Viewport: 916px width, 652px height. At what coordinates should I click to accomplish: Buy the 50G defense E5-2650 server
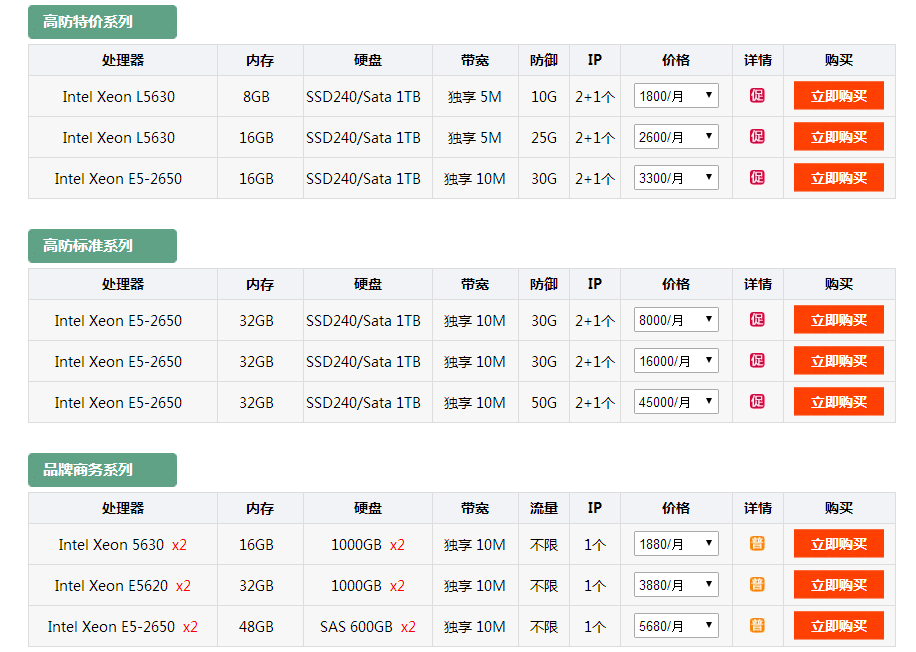[x=838, y=402]
